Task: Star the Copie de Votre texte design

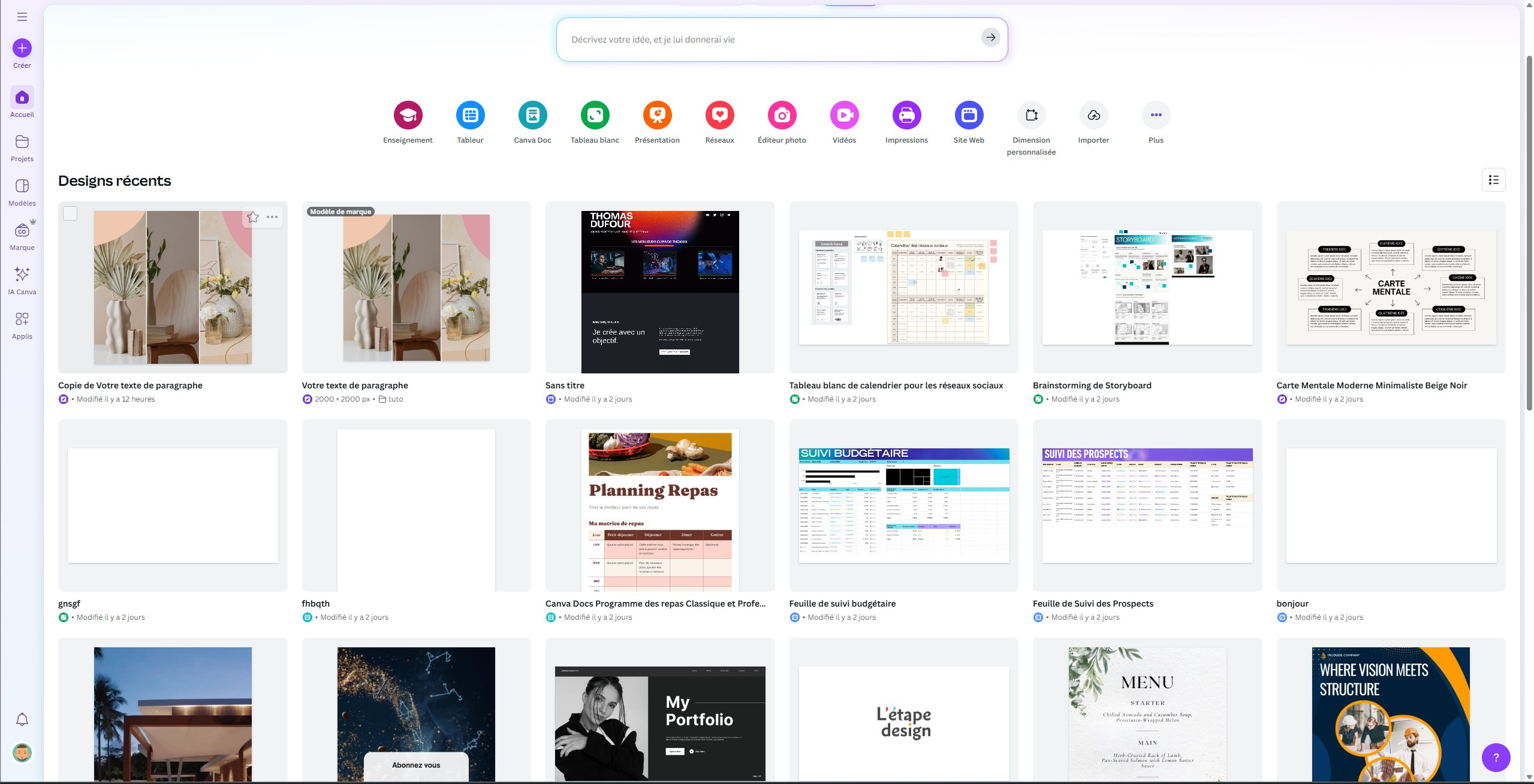Action: [253, 217]
